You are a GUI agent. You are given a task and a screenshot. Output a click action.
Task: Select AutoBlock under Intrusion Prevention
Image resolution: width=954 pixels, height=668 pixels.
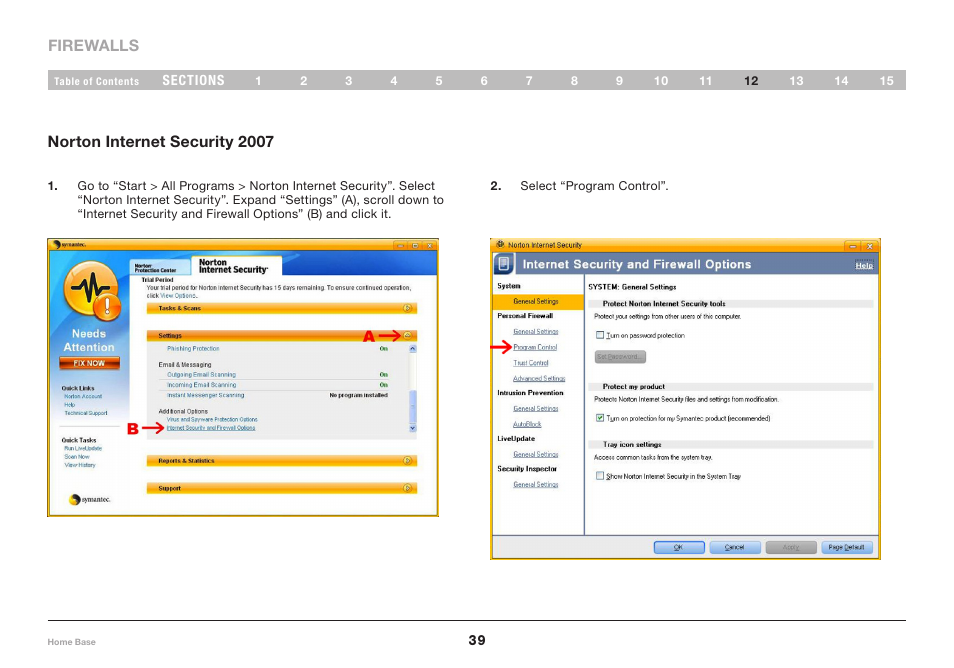point(527,424)
